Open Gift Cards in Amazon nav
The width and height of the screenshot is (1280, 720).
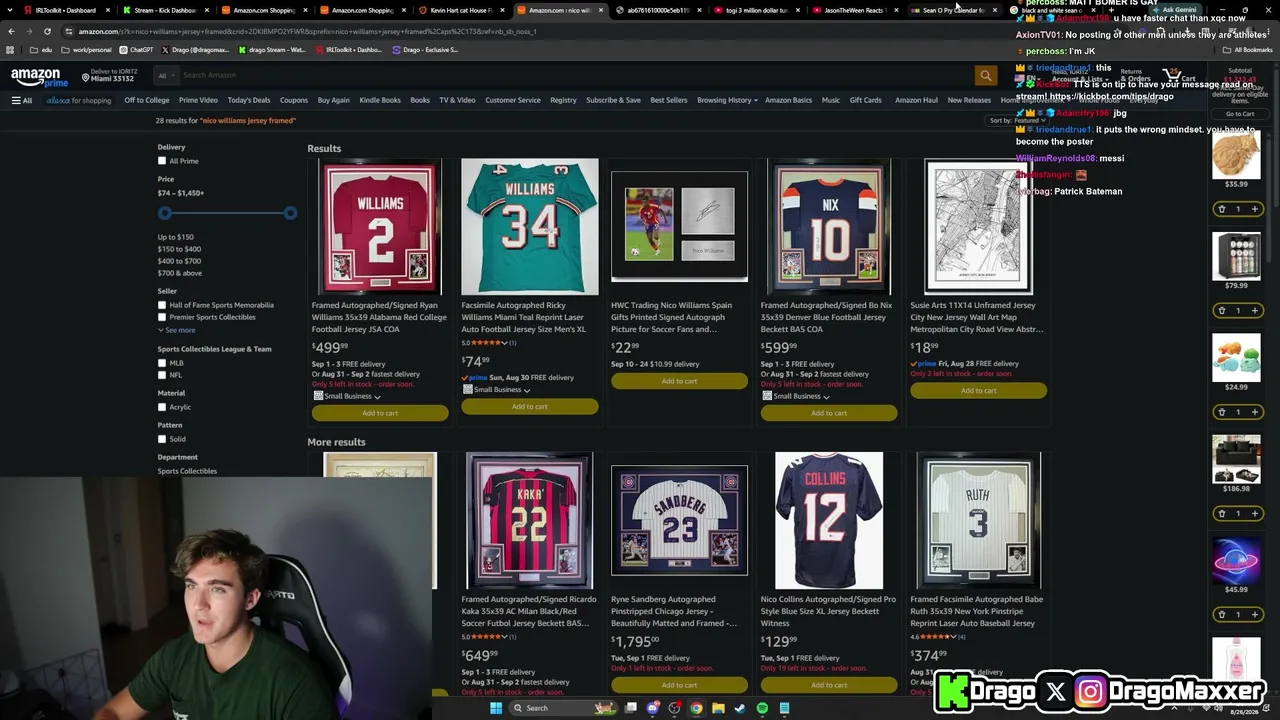point(866,100)
